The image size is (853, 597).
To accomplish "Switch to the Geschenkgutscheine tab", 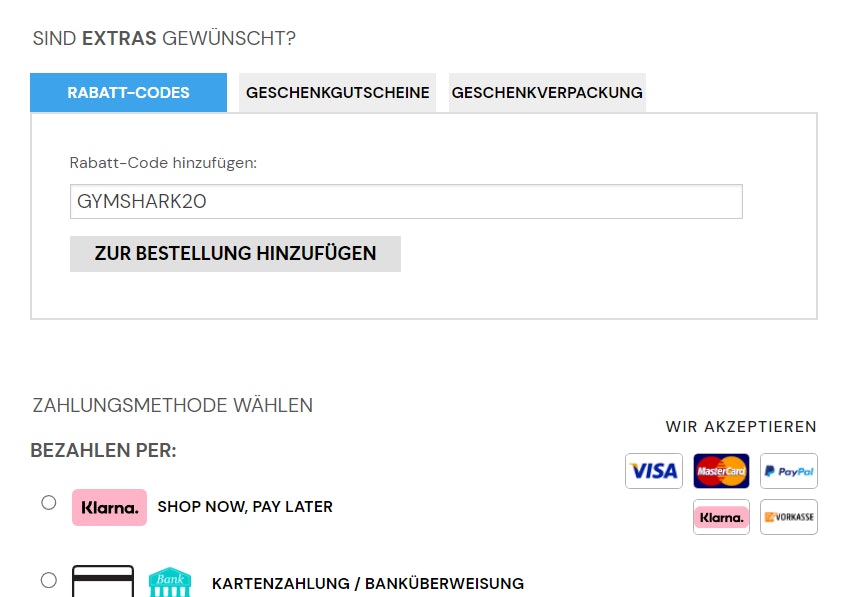I will pos(337,92).
